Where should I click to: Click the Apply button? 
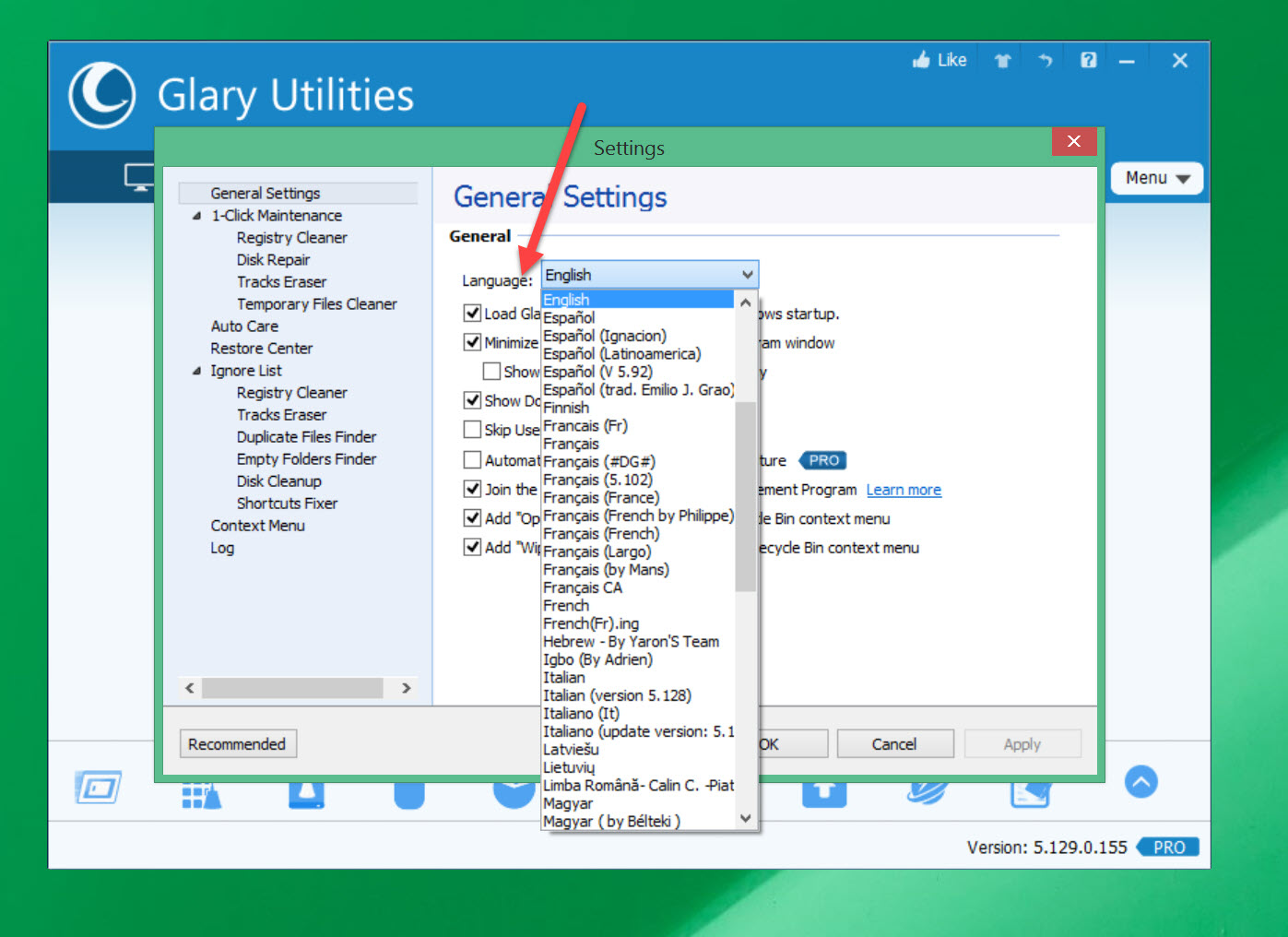(x=1022, y=744)
